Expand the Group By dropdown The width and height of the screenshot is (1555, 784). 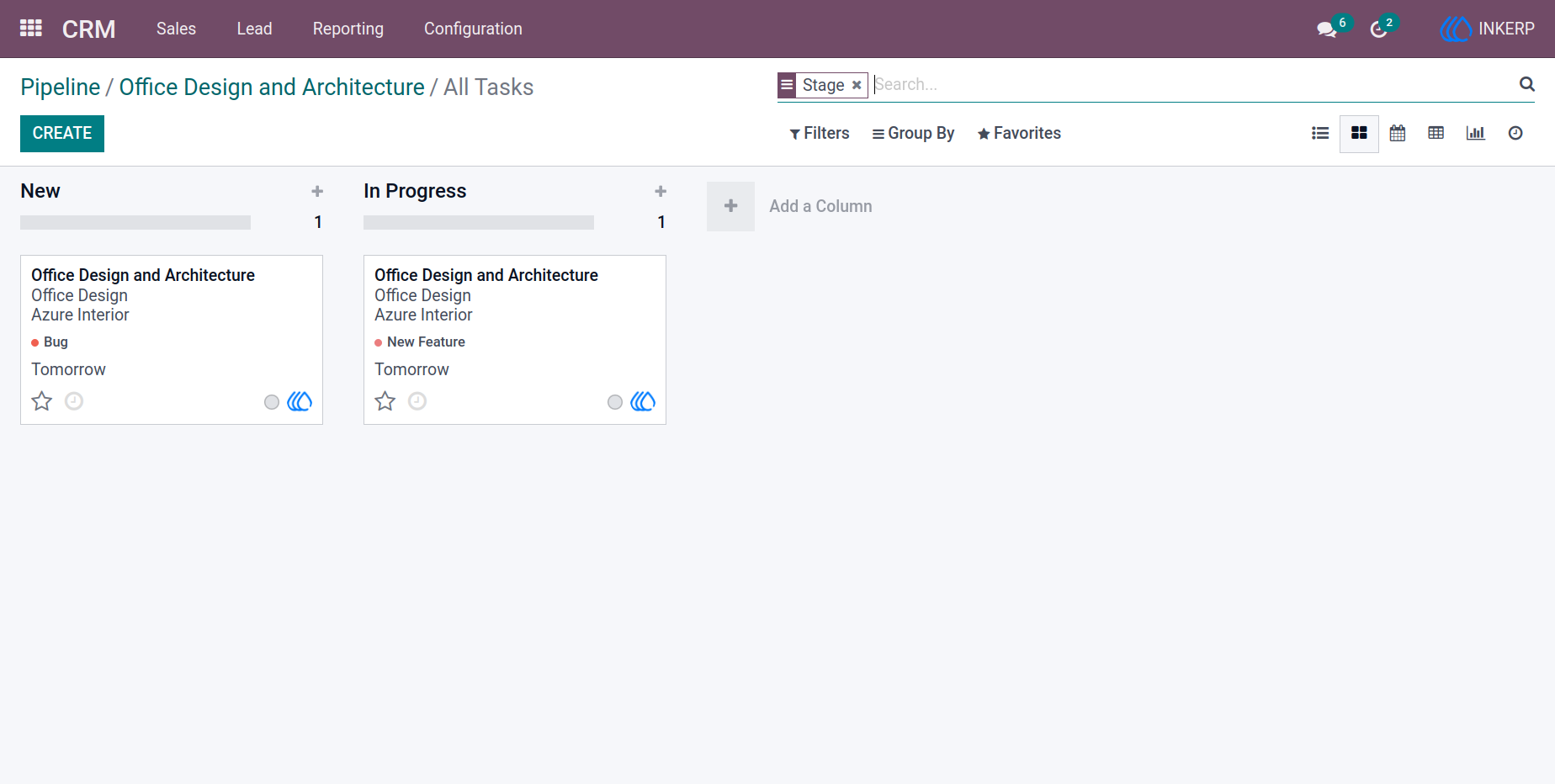click(913, 133)
